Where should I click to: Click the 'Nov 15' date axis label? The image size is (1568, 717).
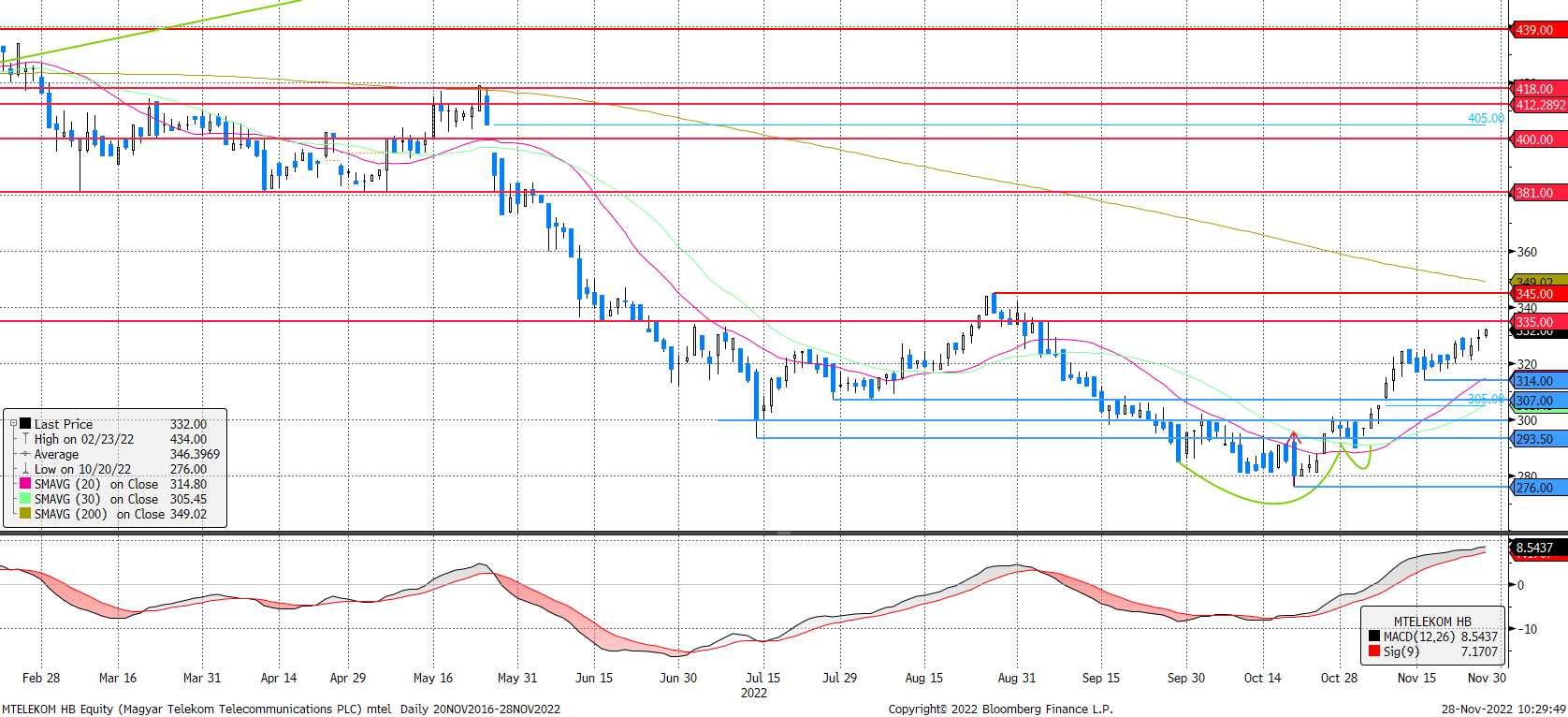coord(1416,678)
